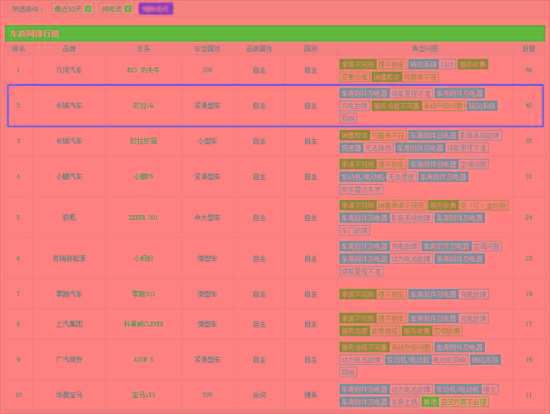Click 服务收费 tag in the EX3 功夫牛 row

tap(473, 64)
